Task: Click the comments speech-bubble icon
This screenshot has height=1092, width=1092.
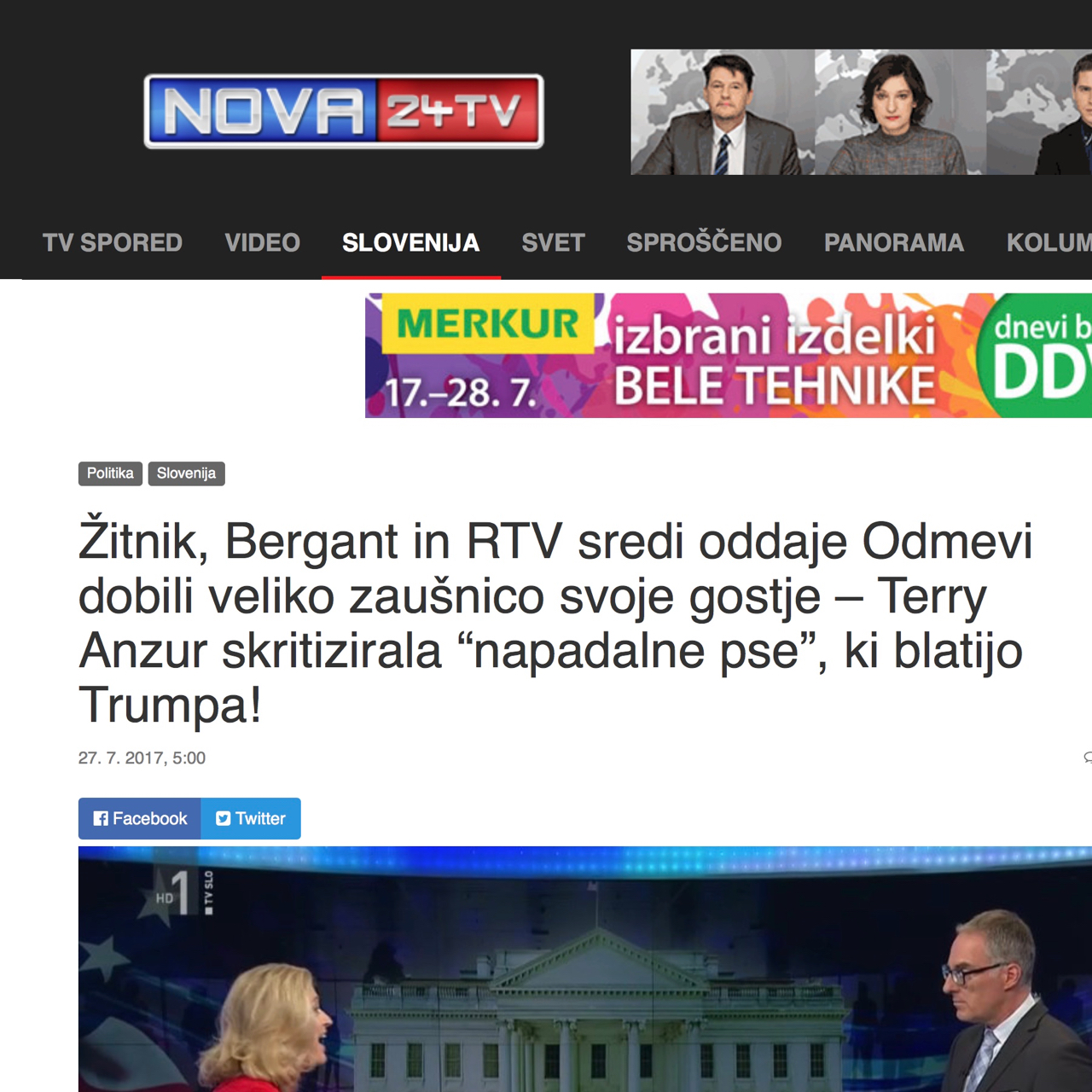Action: pos(1088,758)
